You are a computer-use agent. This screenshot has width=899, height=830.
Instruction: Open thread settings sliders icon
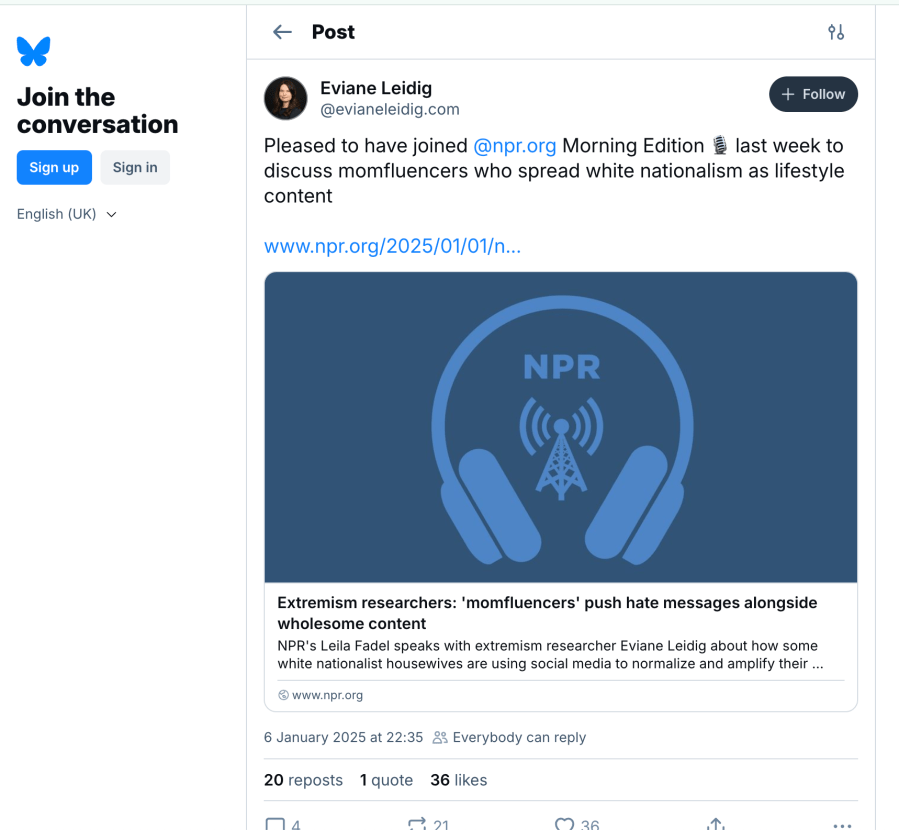point(836,32)
